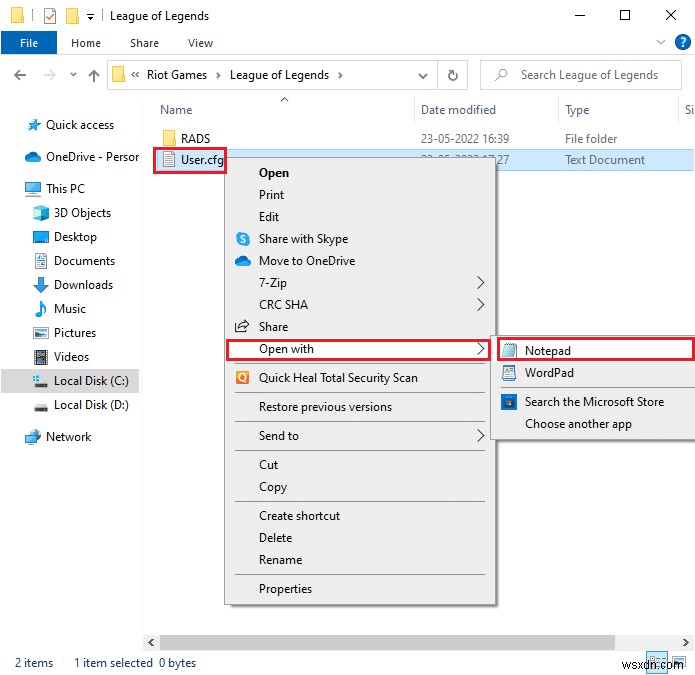Click the Help question mark icon
695x675 pixels.
point(679,43)
